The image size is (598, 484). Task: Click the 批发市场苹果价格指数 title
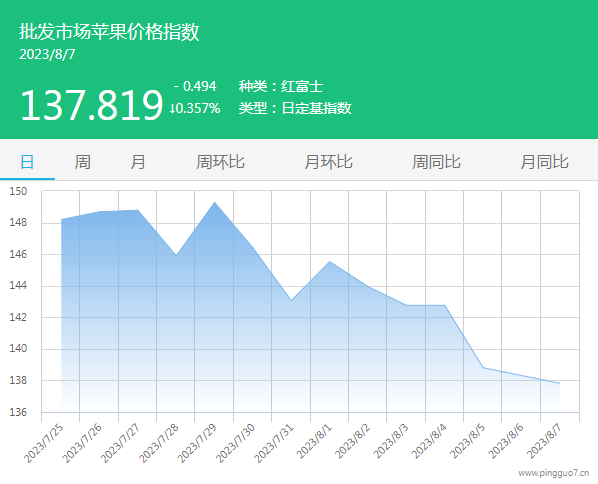click(109, 31)
